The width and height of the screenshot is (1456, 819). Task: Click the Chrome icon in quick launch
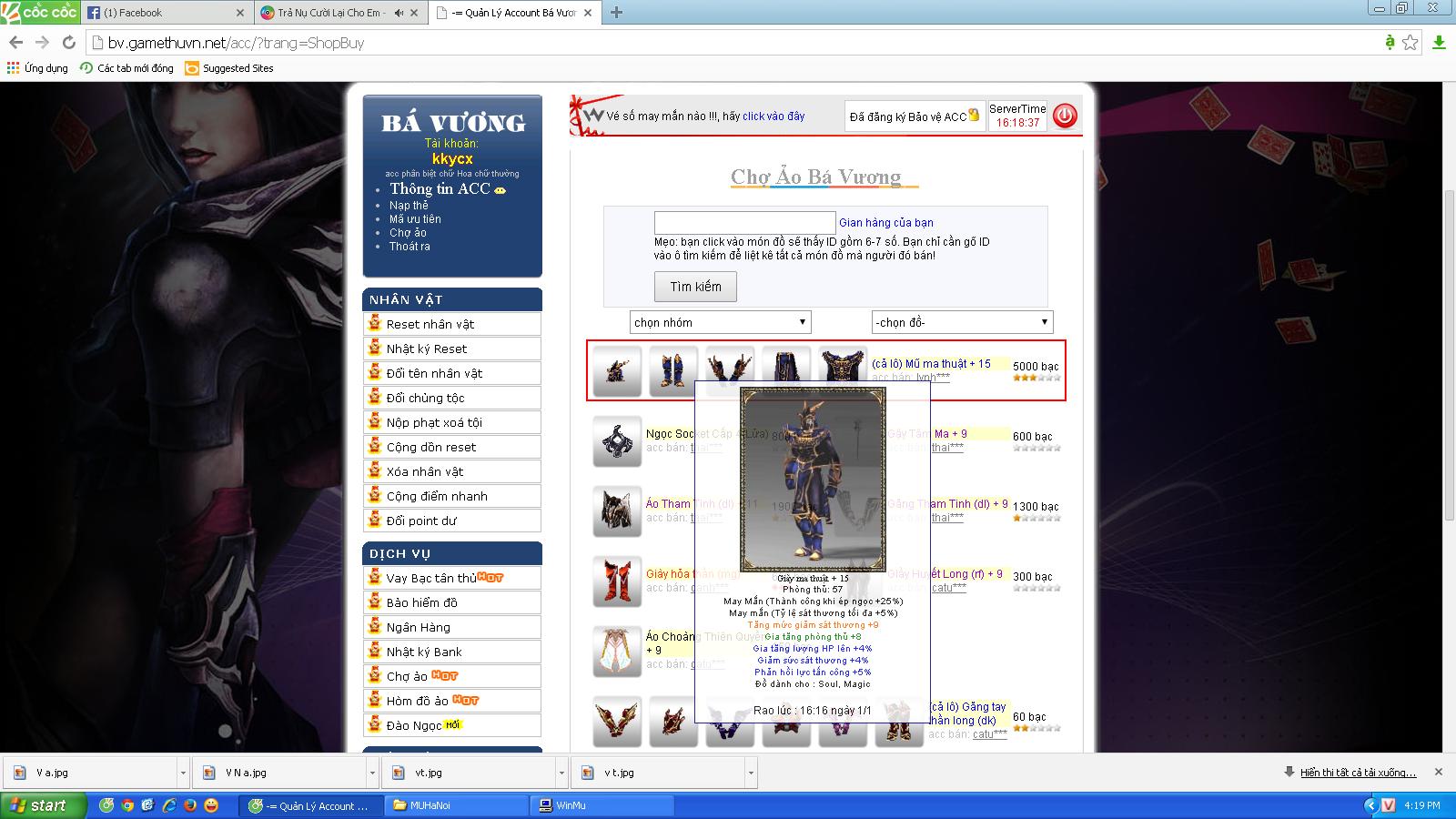tap(127, 805)
